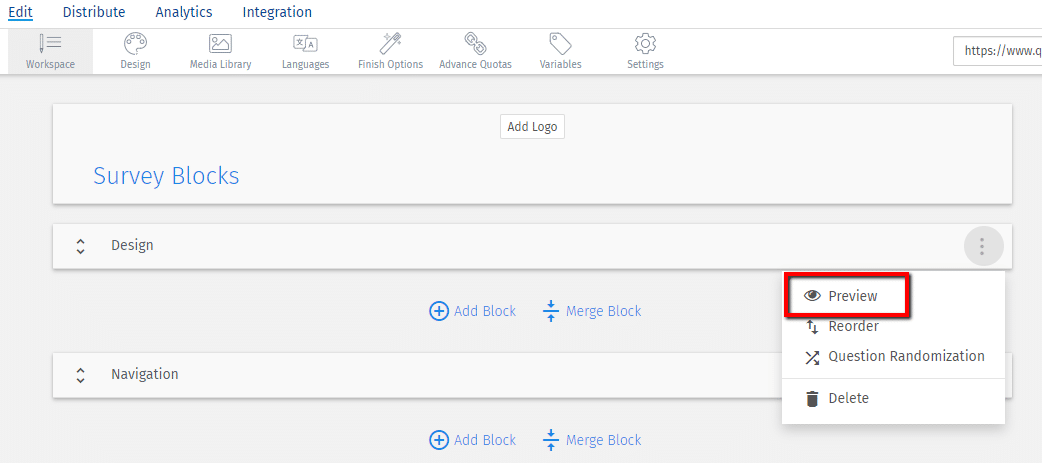
Task: Open the Media Library image icon
Action: point(220,44)
